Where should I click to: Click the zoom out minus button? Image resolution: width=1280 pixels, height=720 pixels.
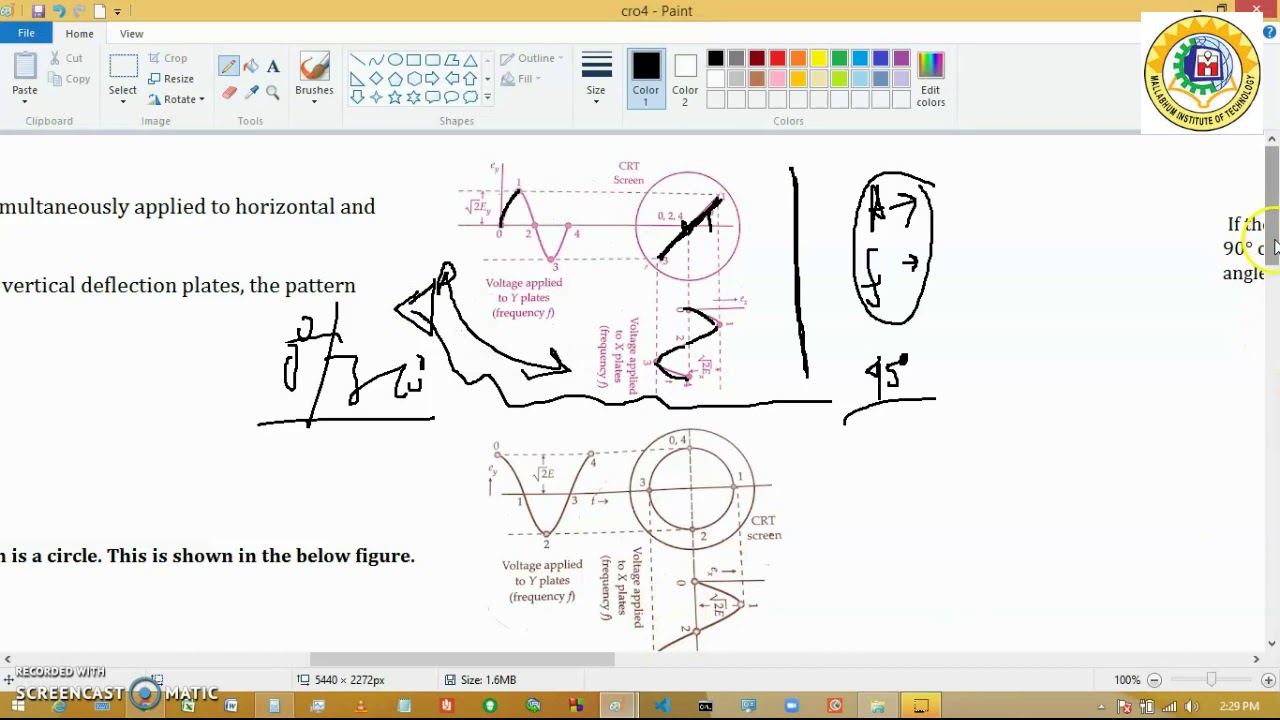click(1153, 680)
